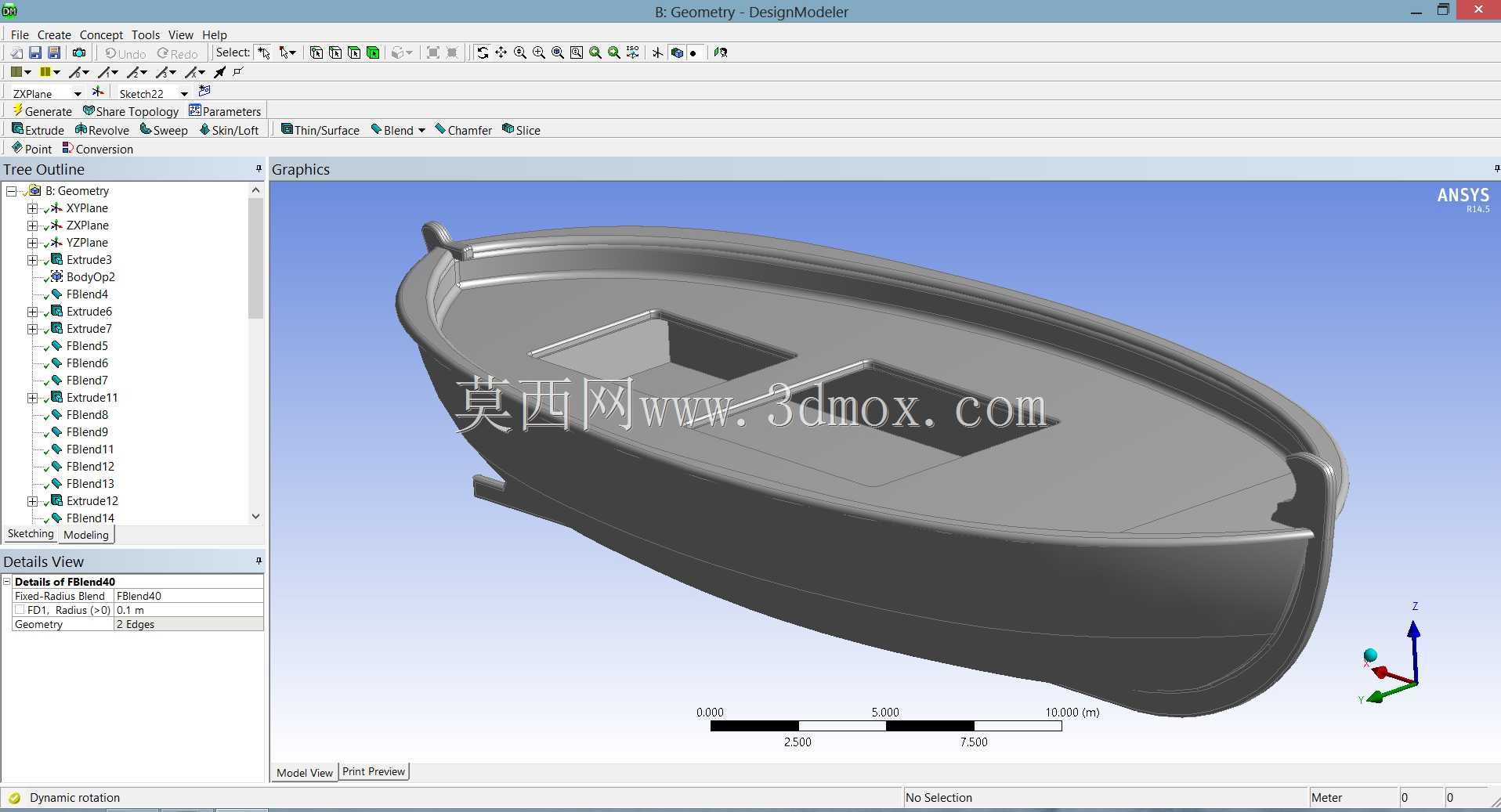
Task: Open the ZXPlane active plane dropdown
Action: point(78,94)
